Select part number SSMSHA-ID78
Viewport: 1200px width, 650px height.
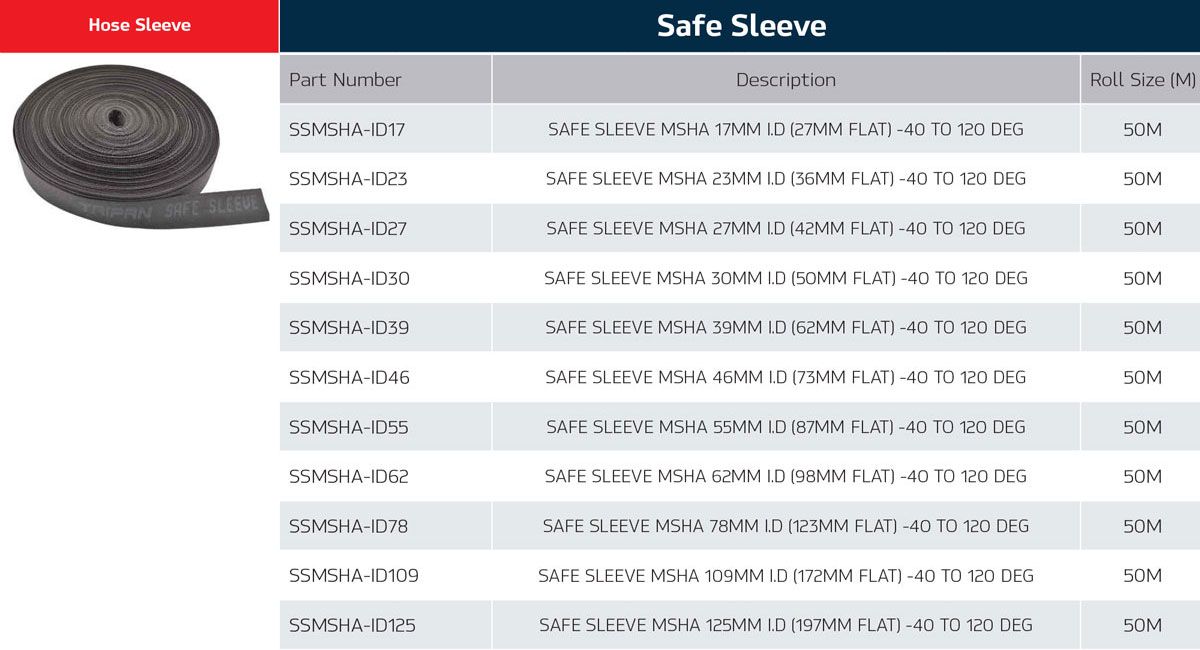(x=348, y=526)
